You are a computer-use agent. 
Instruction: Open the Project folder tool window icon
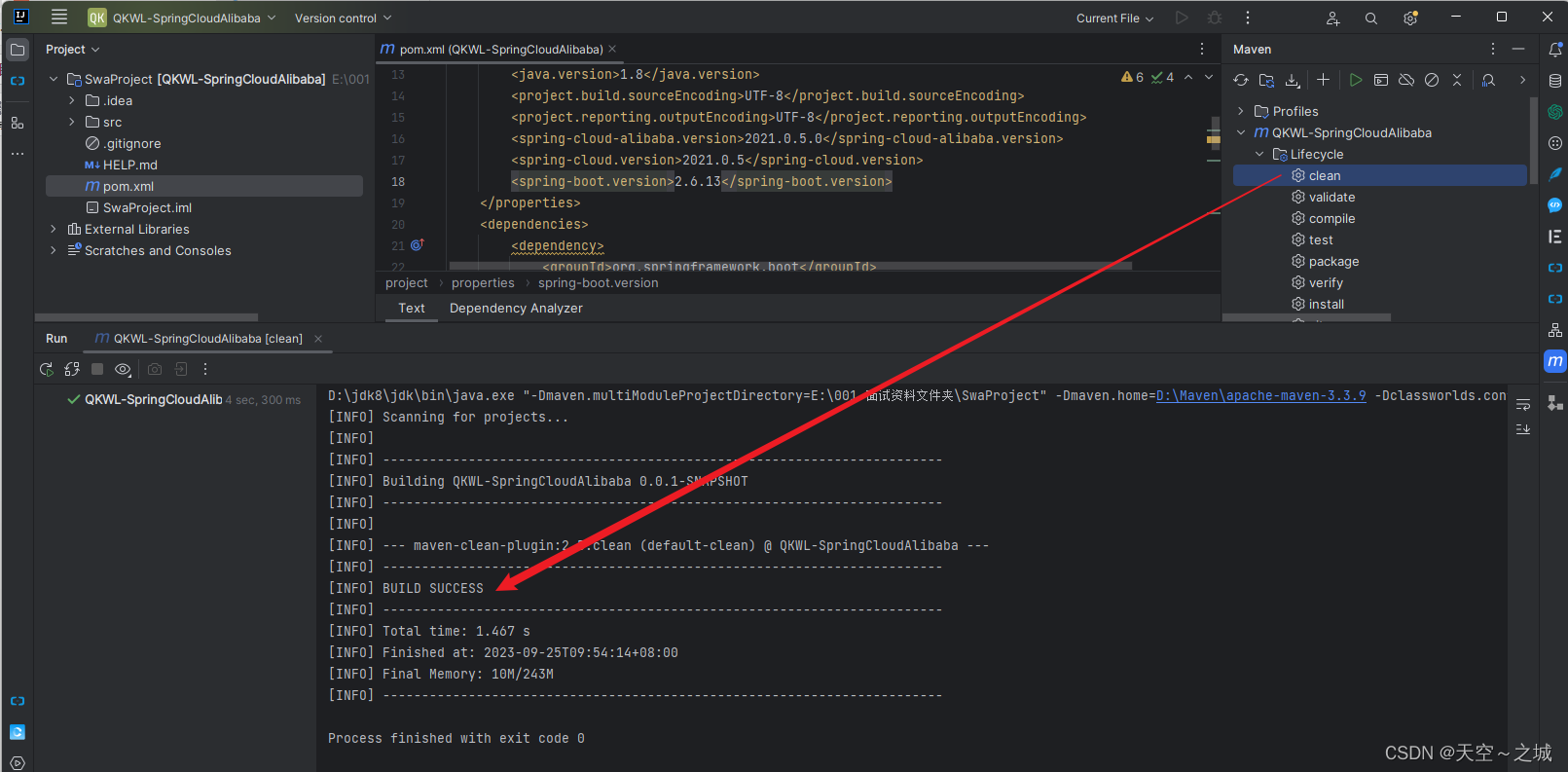click(x=18, y=50)
